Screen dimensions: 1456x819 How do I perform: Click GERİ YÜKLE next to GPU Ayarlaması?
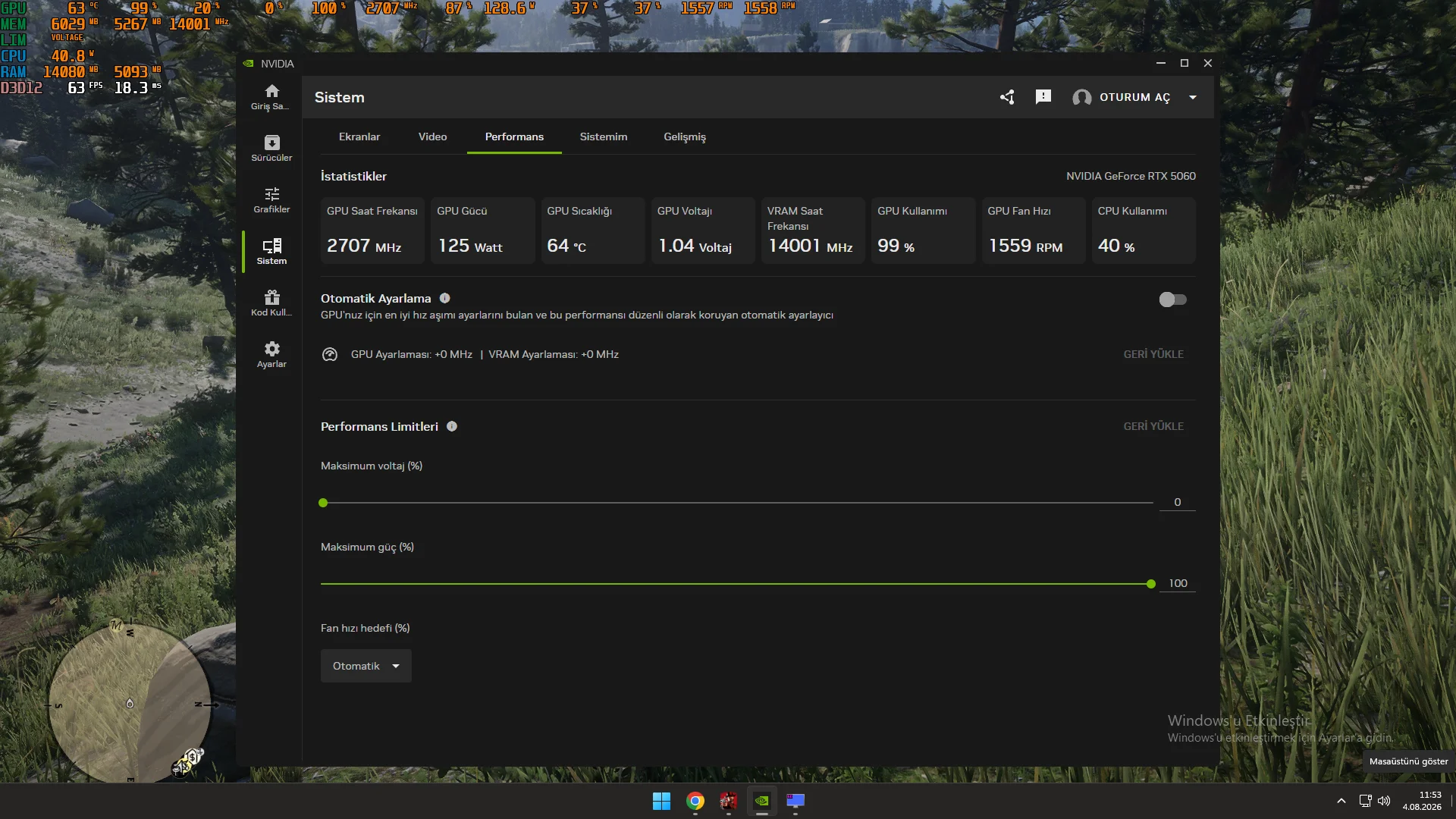click(1153, 354)
